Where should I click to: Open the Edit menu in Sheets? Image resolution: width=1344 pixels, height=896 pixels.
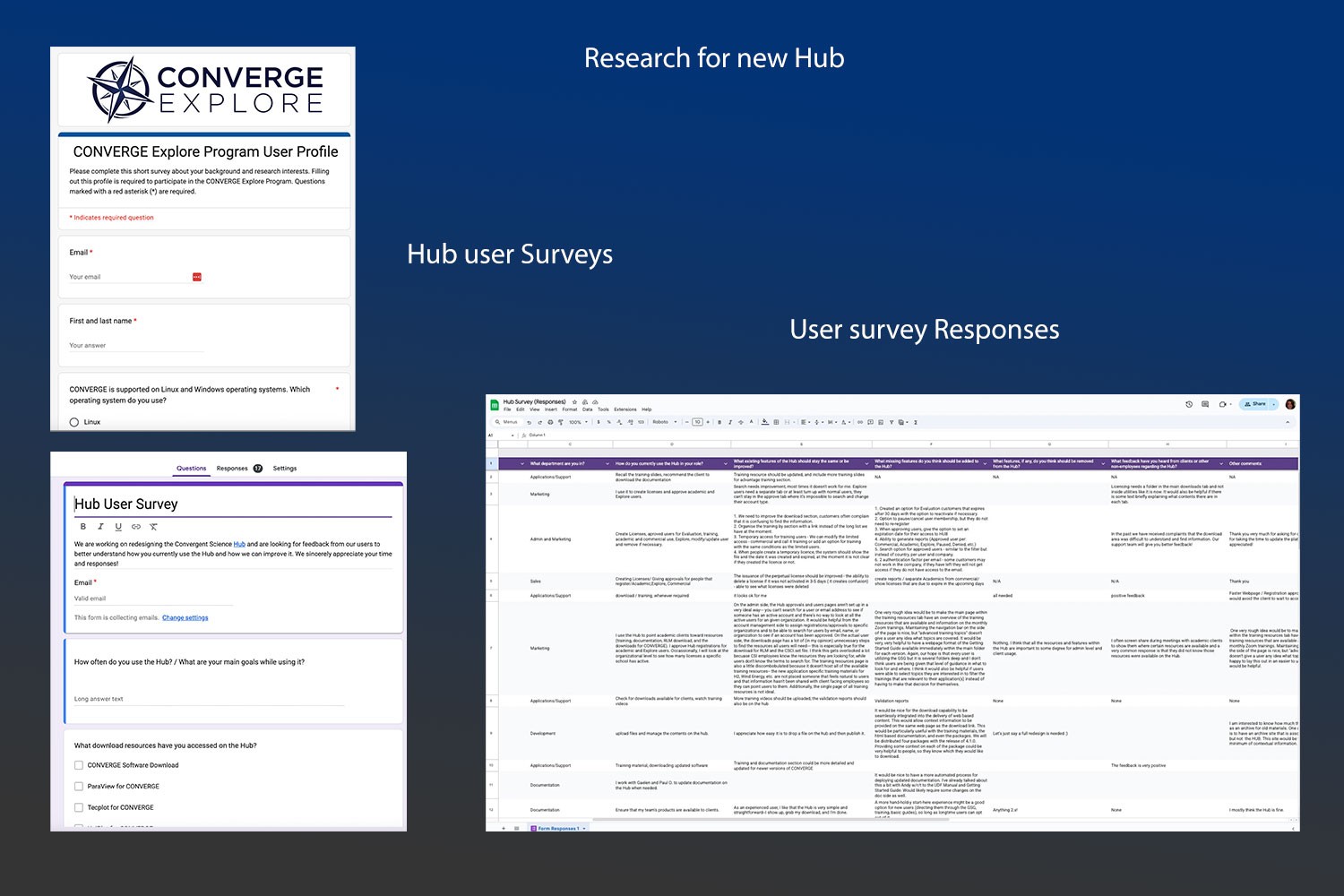tap(521, 409)
